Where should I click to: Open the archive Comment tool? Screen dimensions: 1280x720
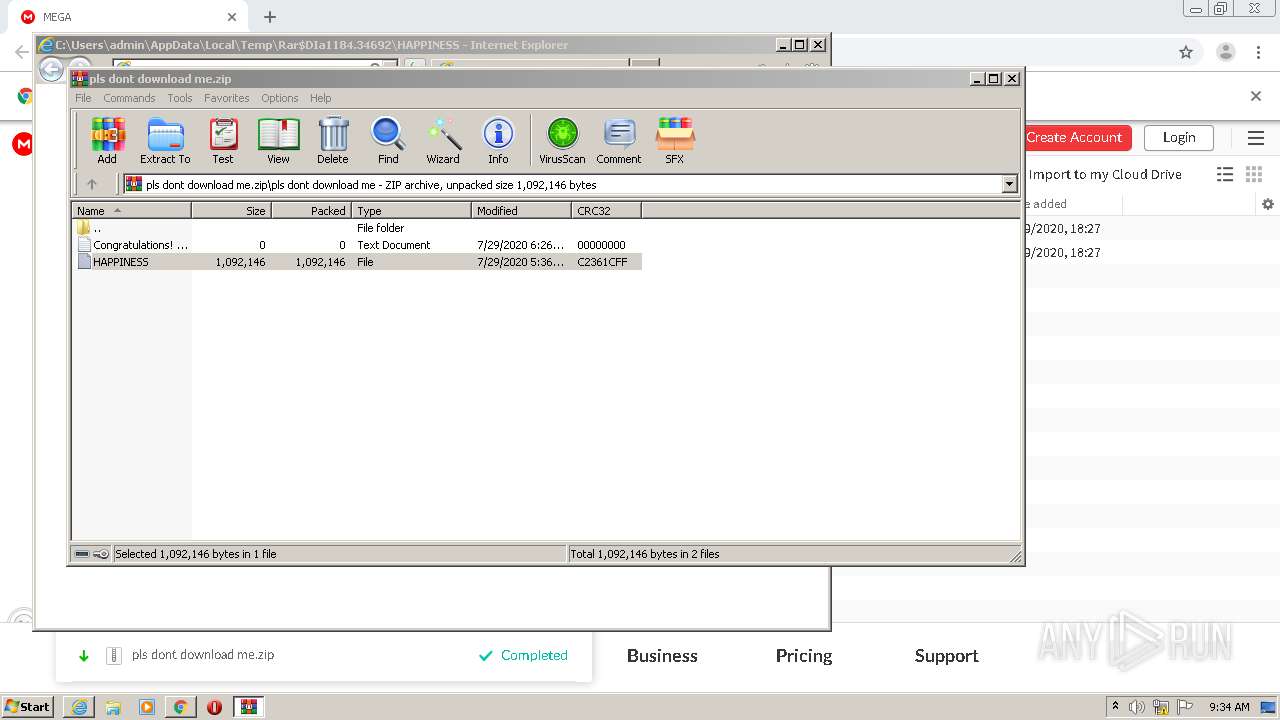click(619, 140)
